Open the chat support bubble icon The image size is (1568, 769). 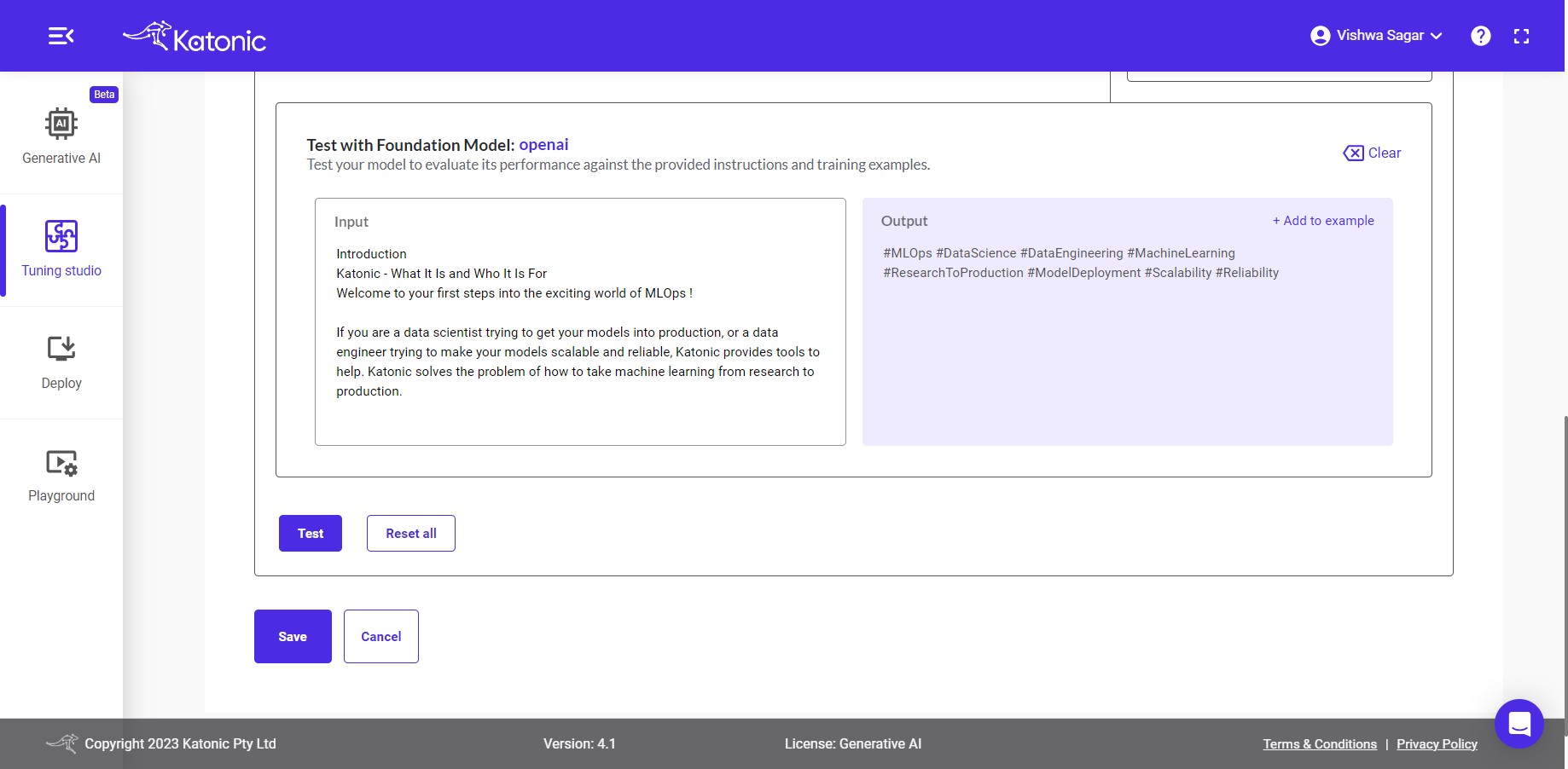click(x=1519, y=724)
